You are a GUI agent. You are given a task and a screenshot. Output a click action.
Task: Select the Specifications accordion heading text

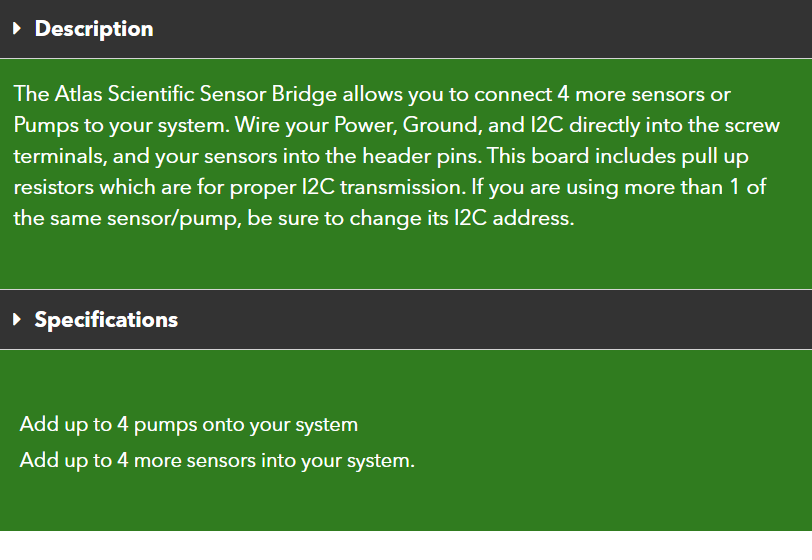coord(106,319)
